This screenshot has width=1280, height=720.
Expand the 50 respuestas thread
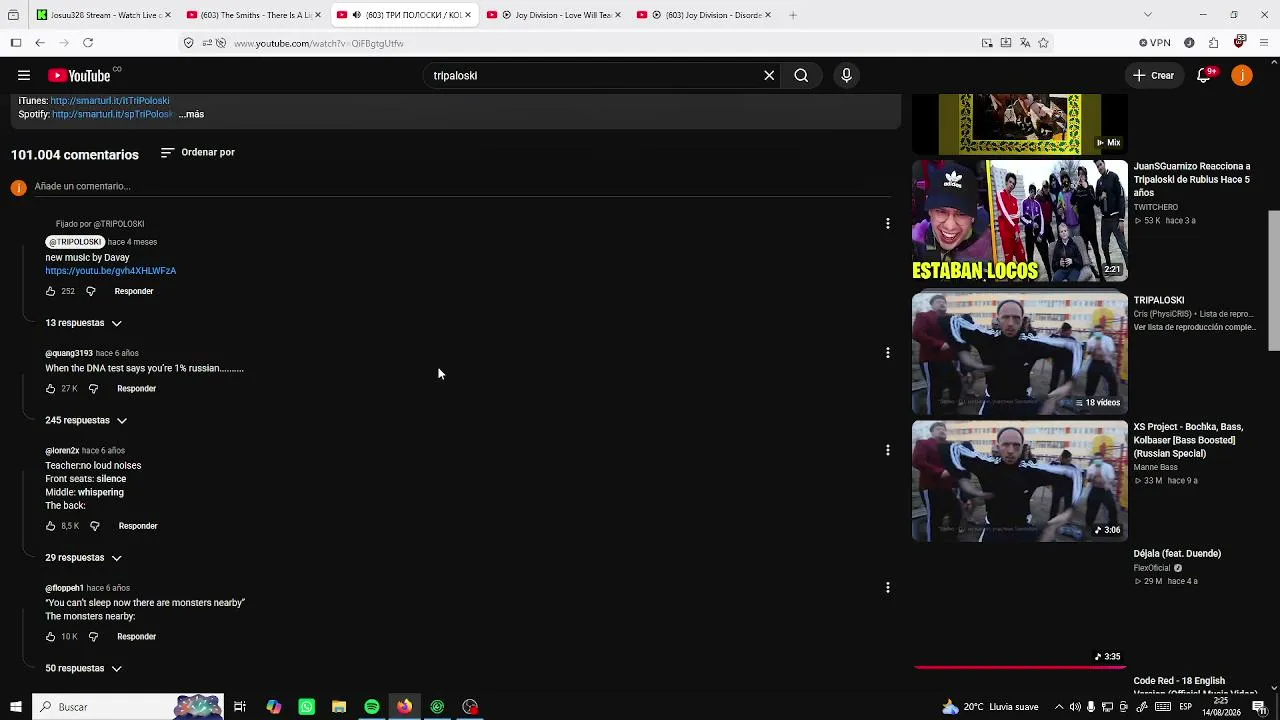coord(83,668)
